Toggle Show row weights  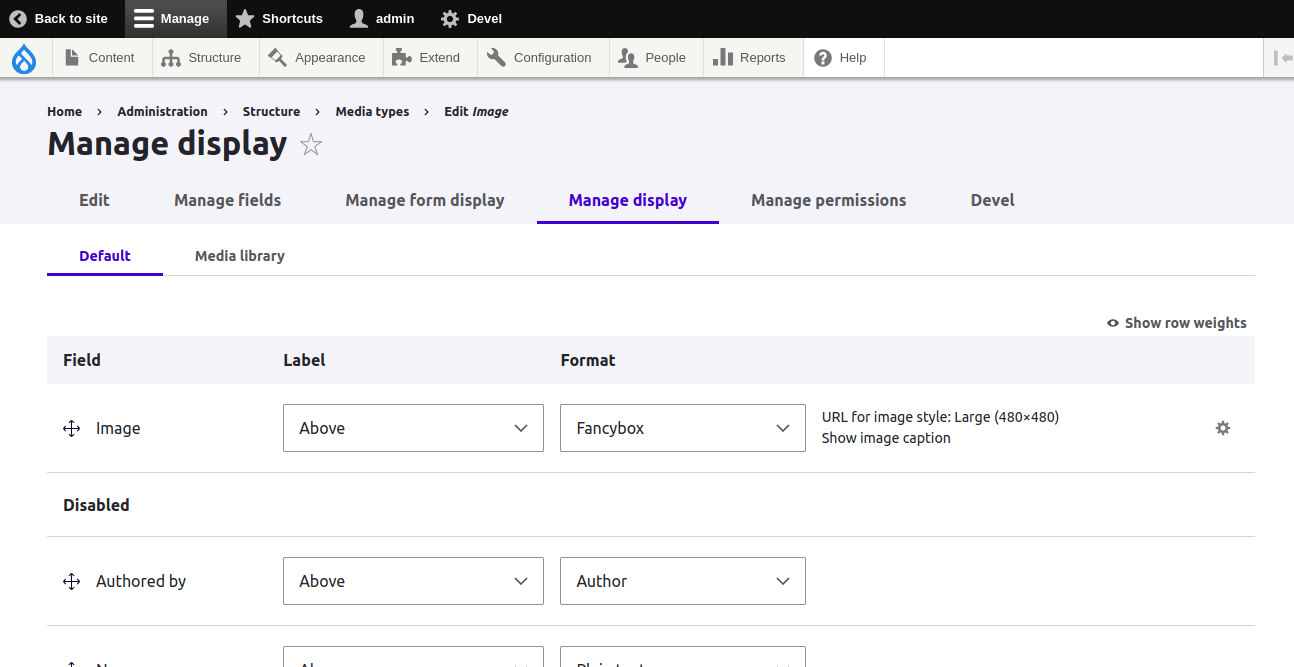point(1176,323)
